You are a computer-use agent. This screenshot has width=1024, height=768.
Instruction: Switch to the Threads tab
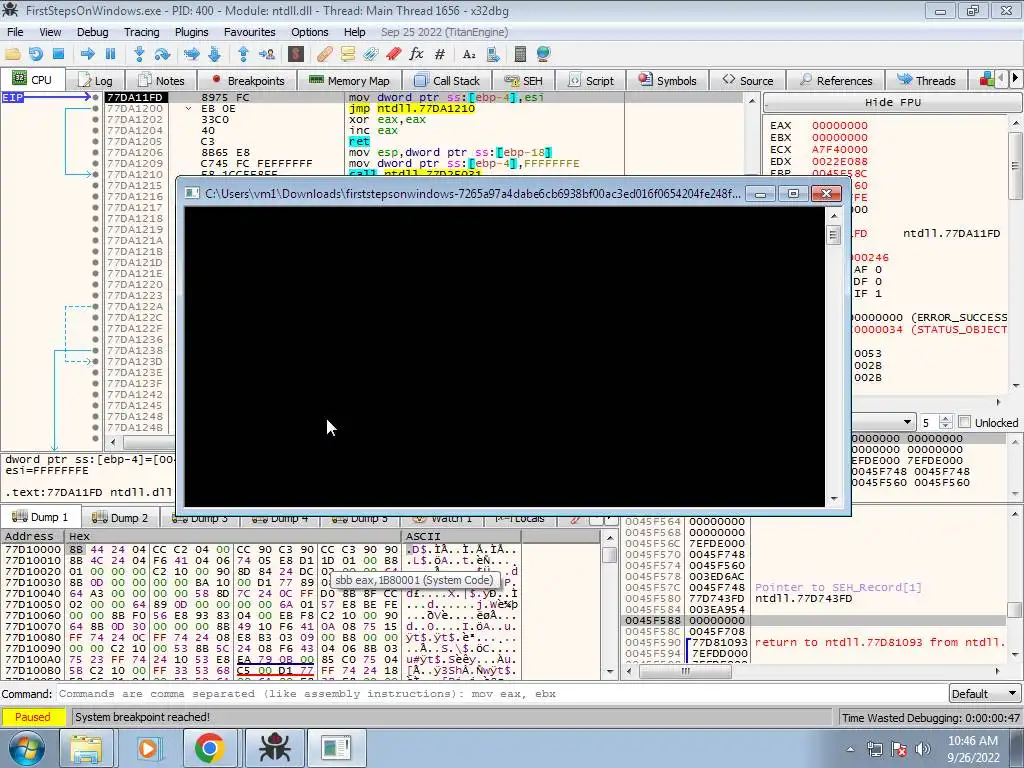pyautogui.click(x=927, y=81)
